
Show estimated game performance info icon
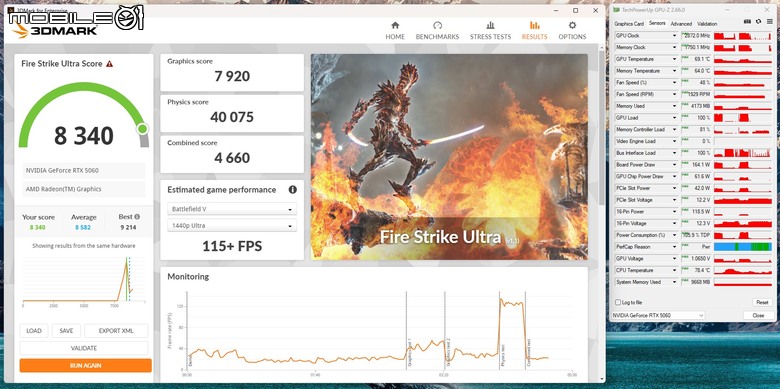[x=292, y=190]
